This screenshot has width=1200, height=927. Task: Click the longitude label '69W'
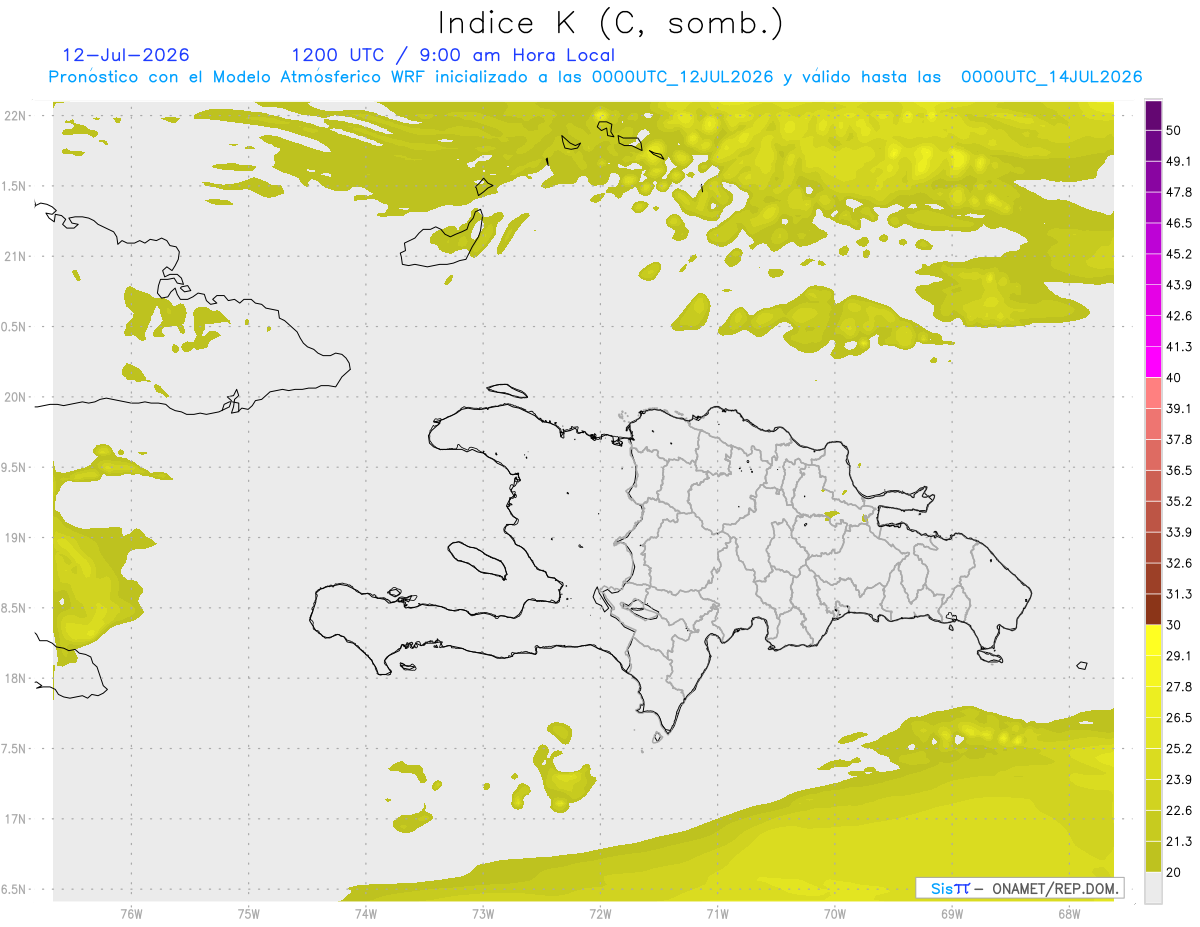(952, 913)
